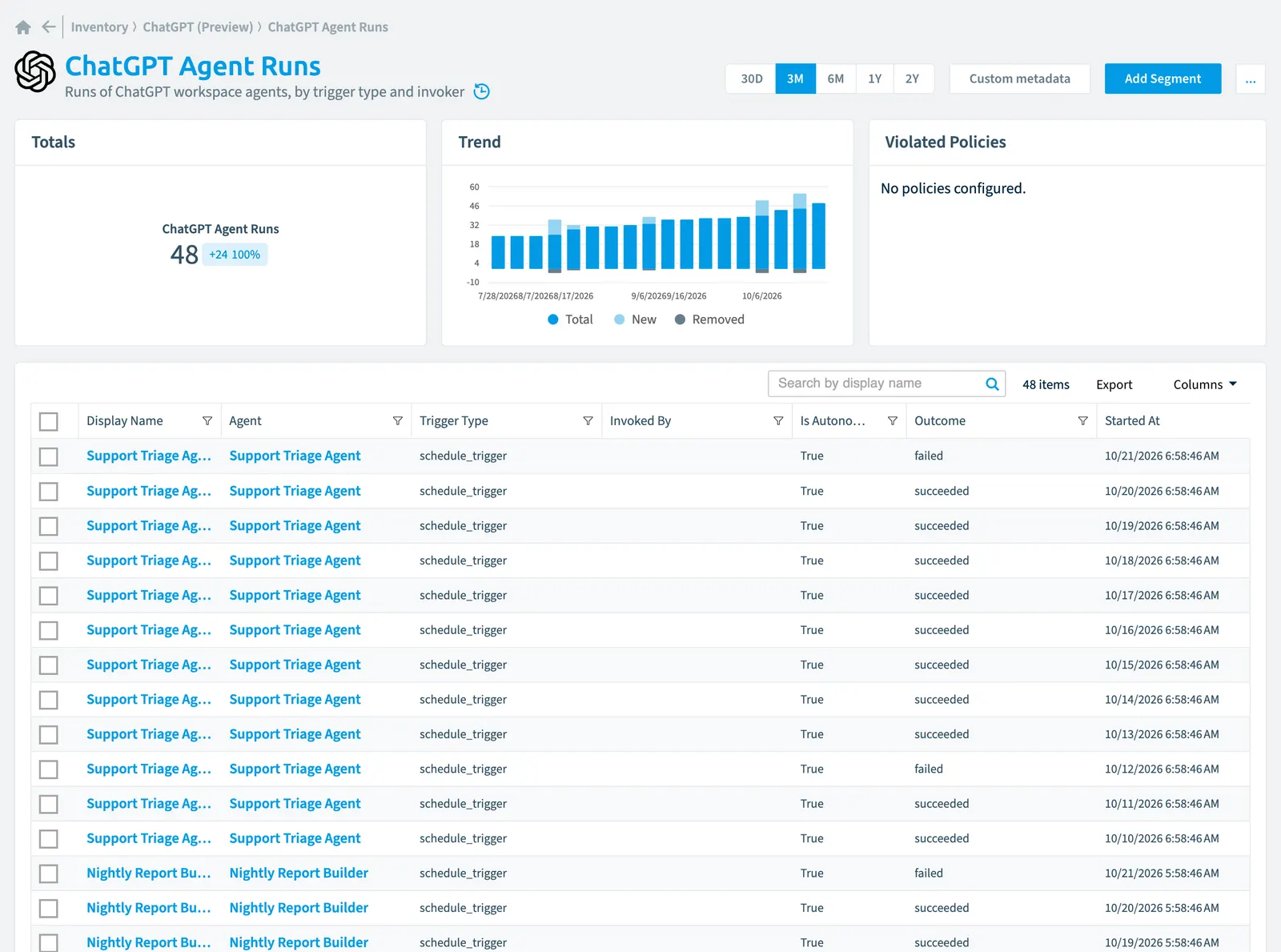Toggle the New series legend dot

(x=619, y=319)
